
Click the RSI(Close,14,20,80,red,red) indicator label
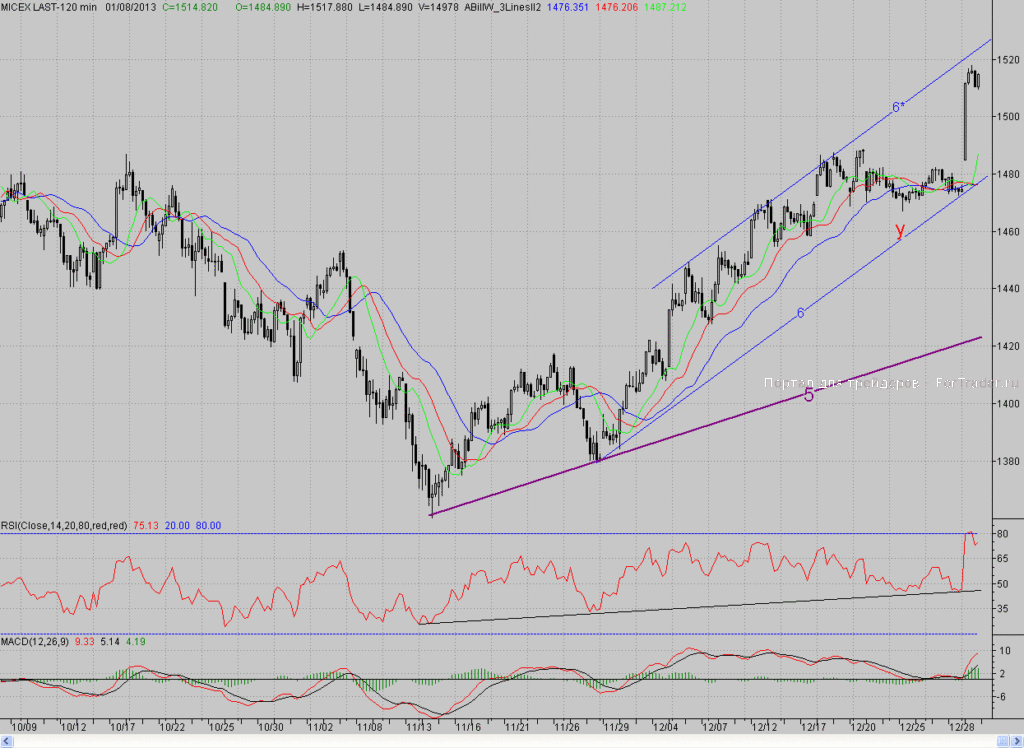click(64, 526)
